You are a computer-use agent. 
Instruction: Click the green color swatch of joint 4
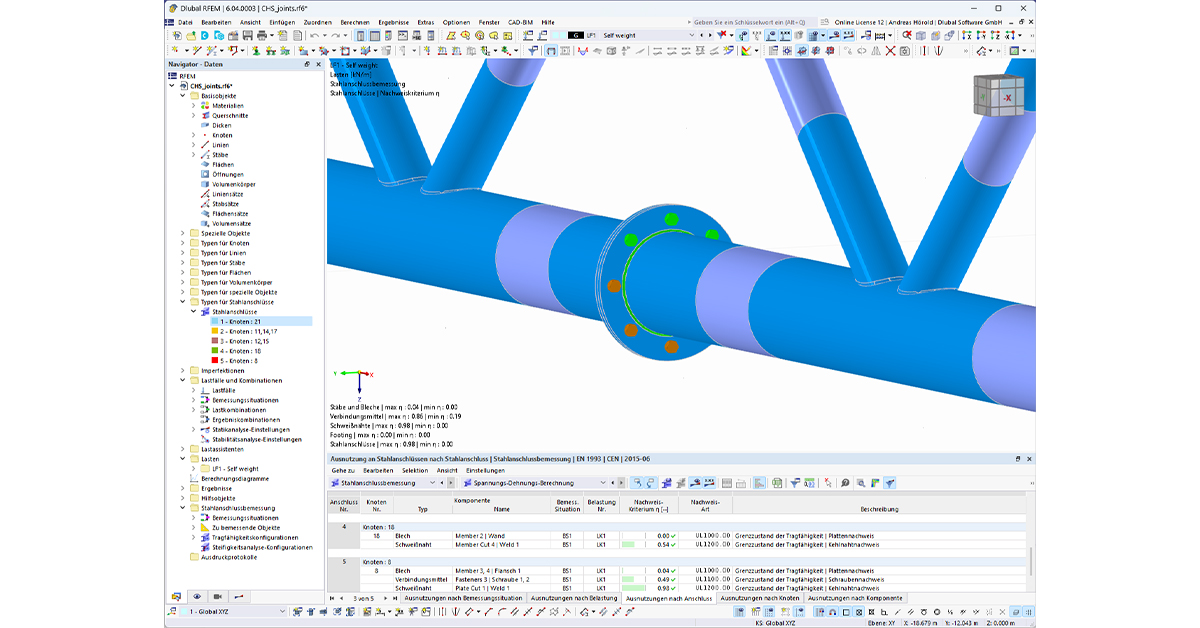point(214,351)
